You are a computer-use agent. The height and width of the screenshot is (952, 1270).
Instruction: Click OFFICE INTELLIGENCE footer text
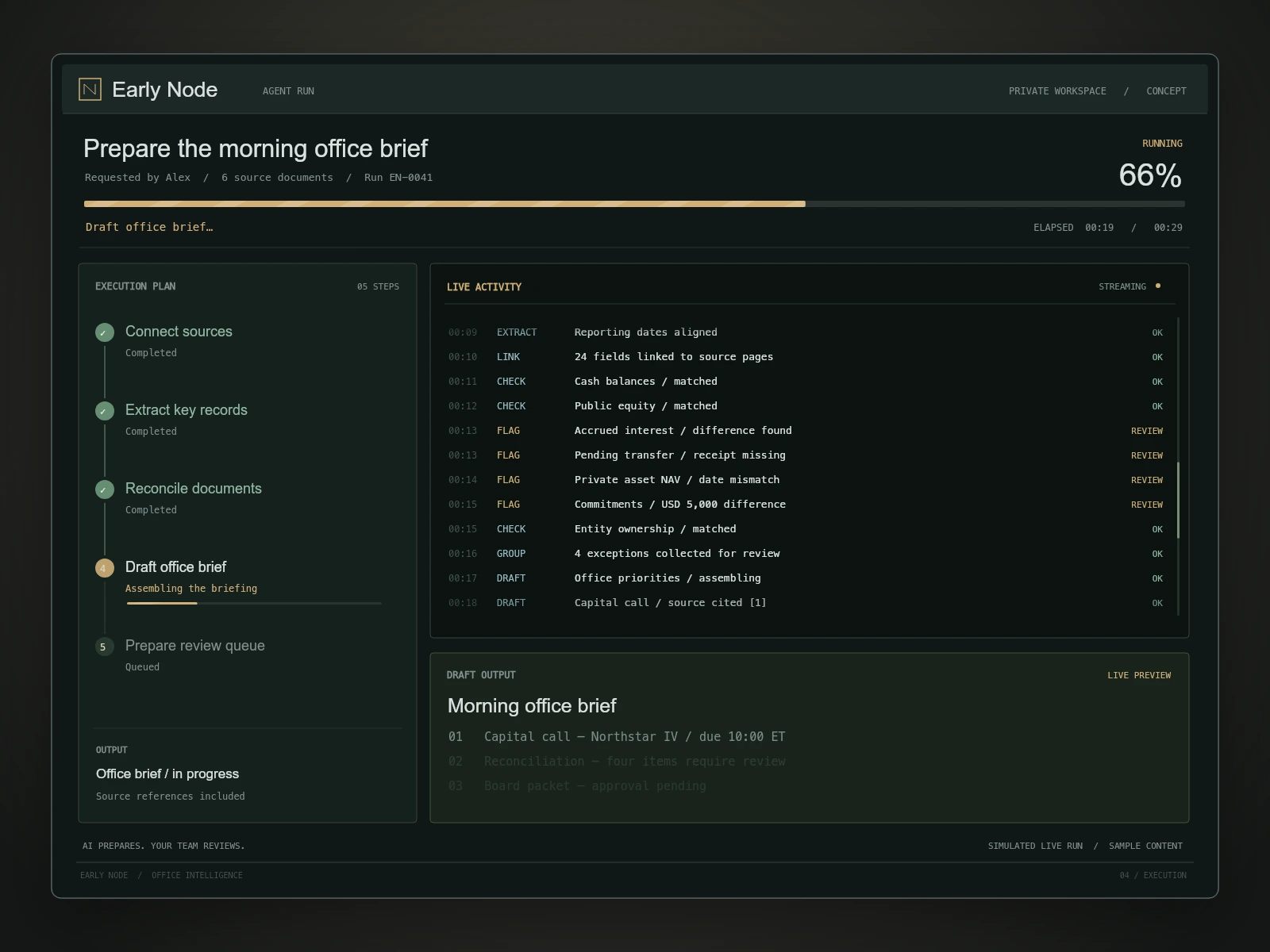click(197, 876)
